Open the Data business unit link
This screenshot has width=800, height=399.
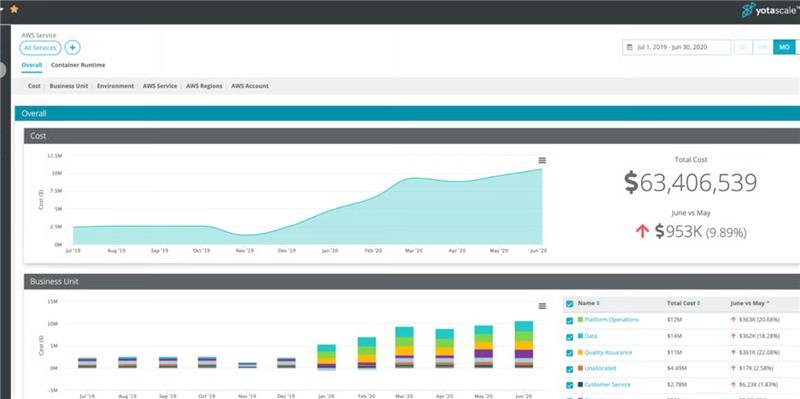point(590,336)
